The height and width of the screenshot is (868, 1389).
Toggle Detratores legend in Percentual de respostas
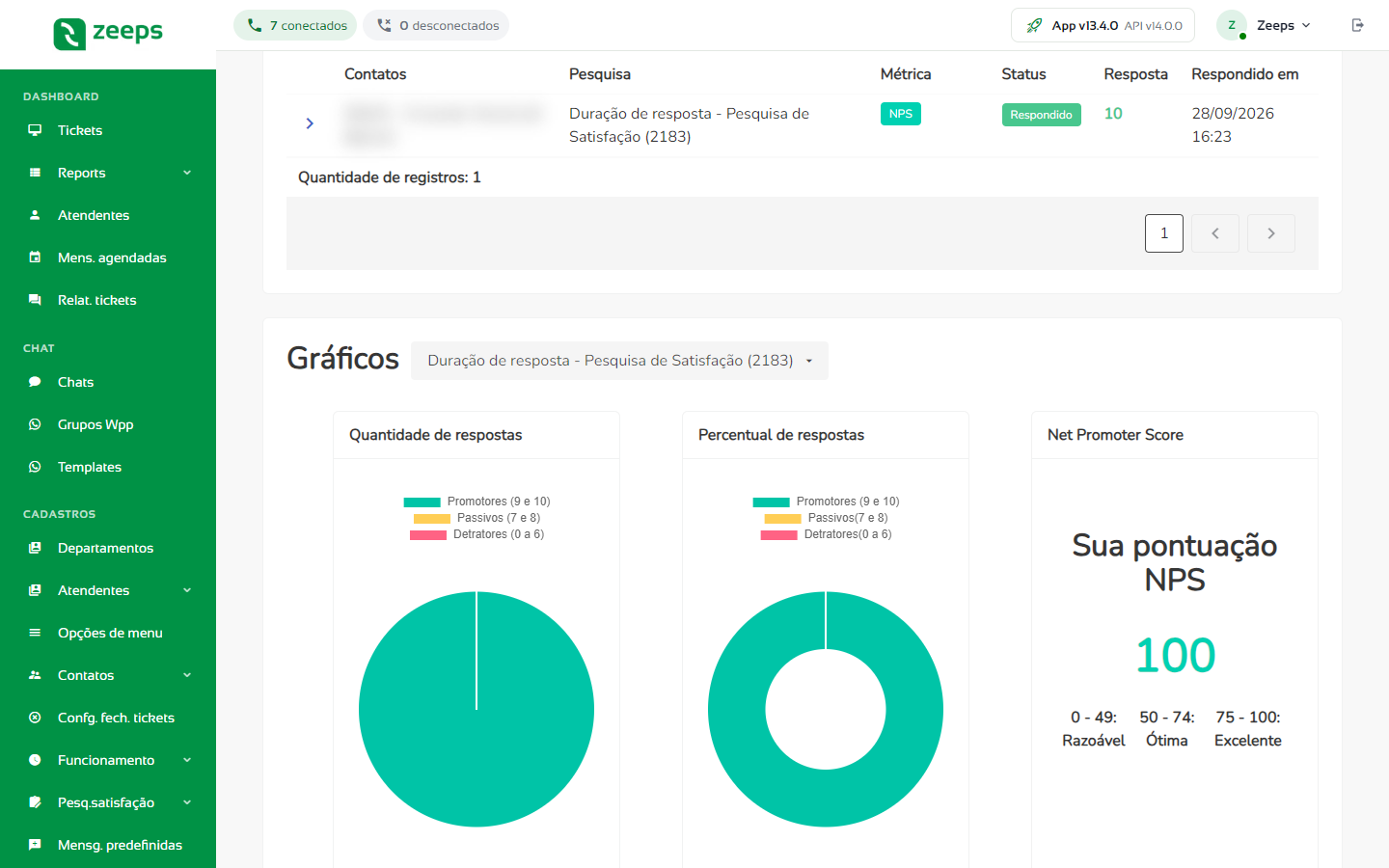[826, 534]
